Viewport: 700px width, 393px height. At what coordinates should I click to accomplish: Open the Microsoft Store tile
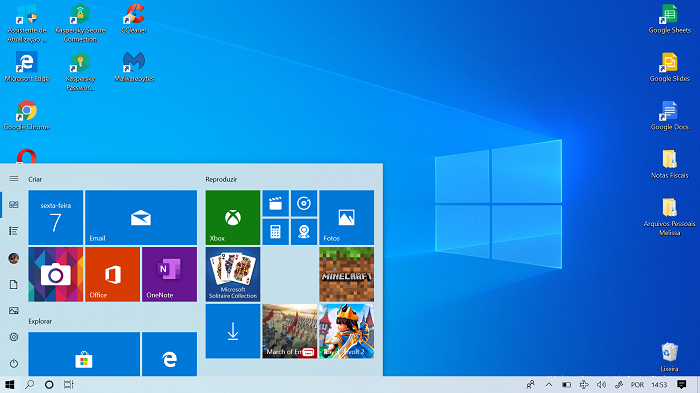[84, 354]
